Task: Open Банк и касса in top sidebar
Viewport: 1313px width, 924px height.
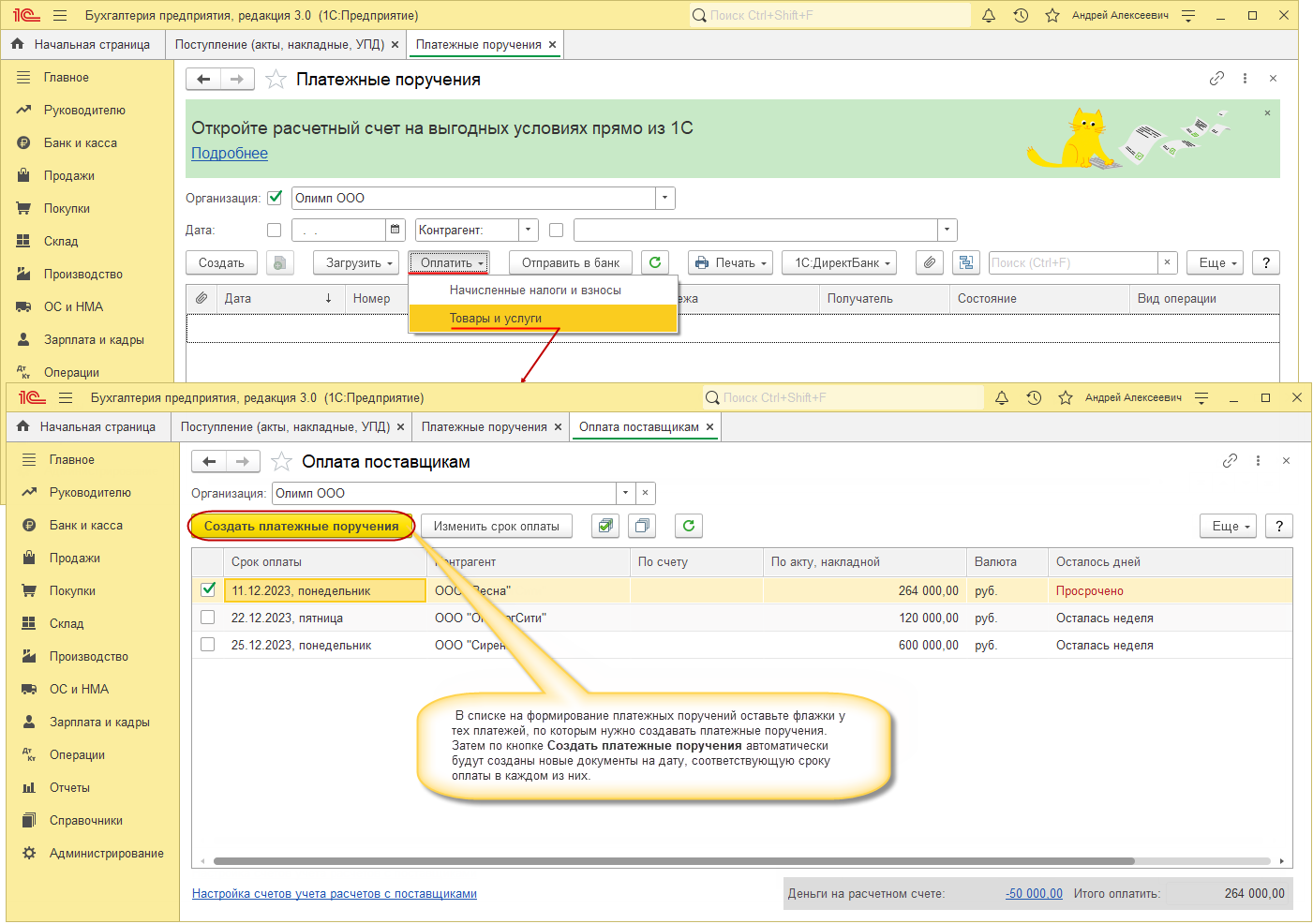Action: click(81, 142)
